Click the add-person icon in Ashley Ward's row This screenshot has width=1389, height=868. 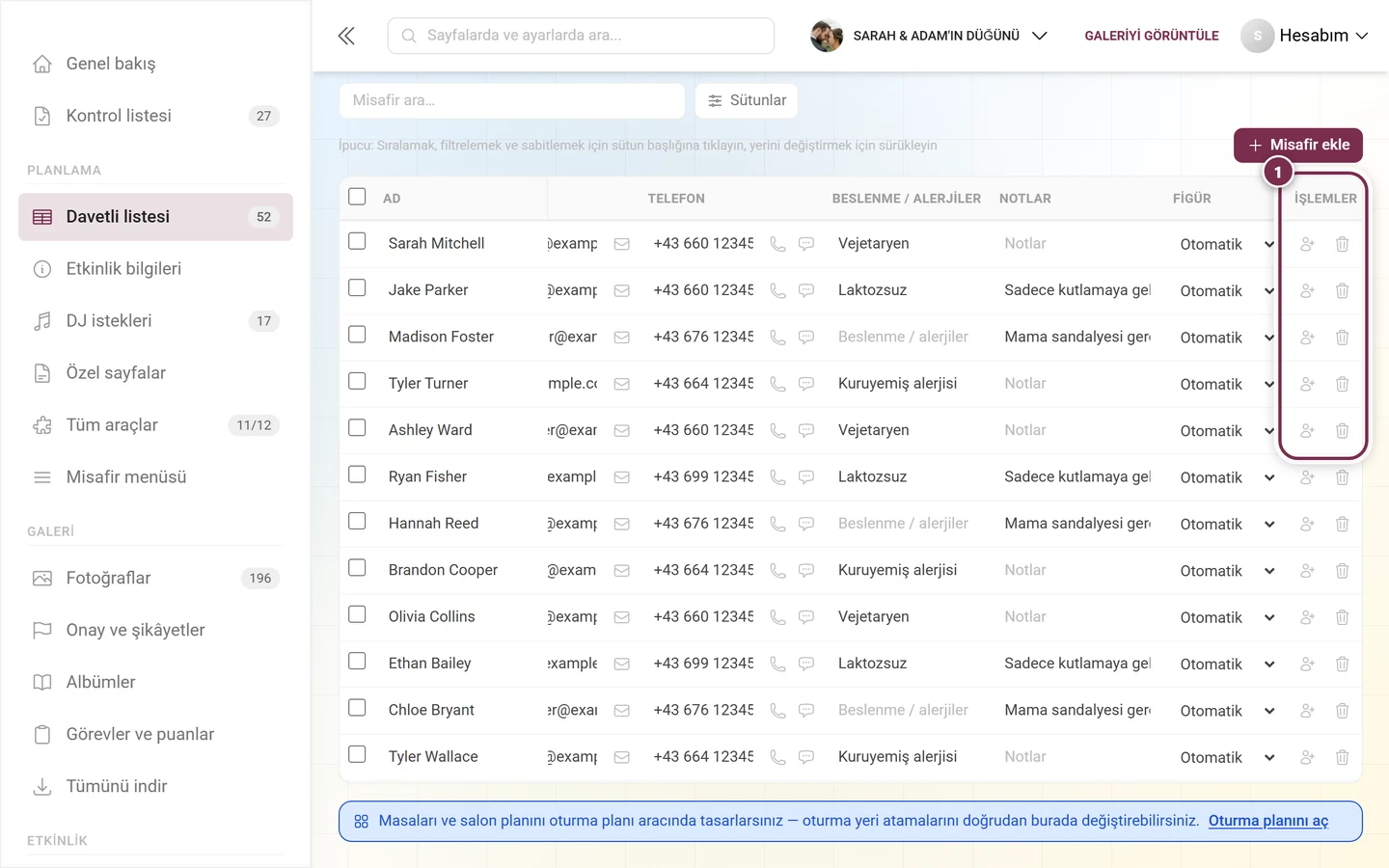click(1307, 431)
